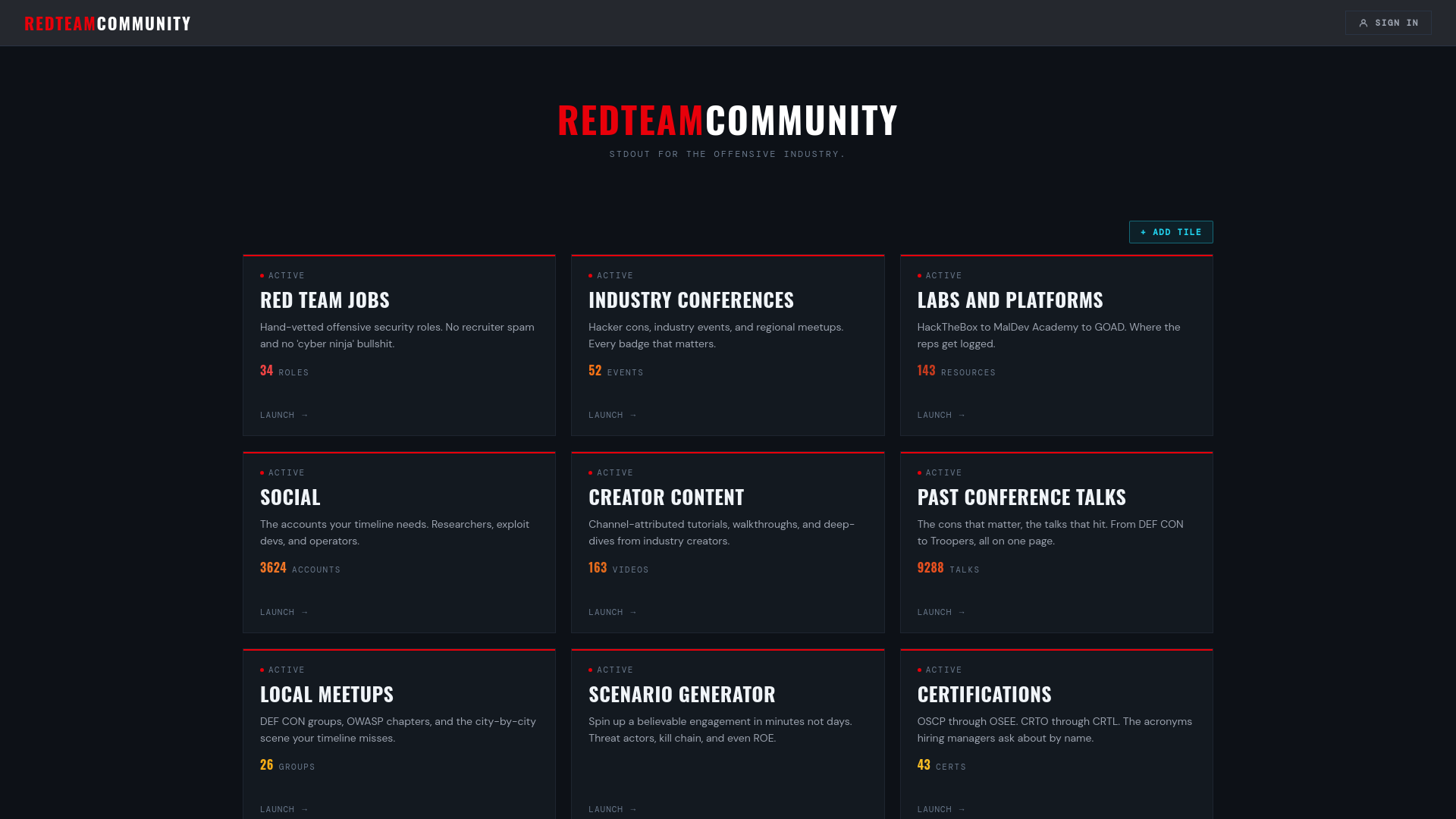Viewport: 1456px width, 819px height.
Task: Click Active status on Certifications
Action: point(940,670)
